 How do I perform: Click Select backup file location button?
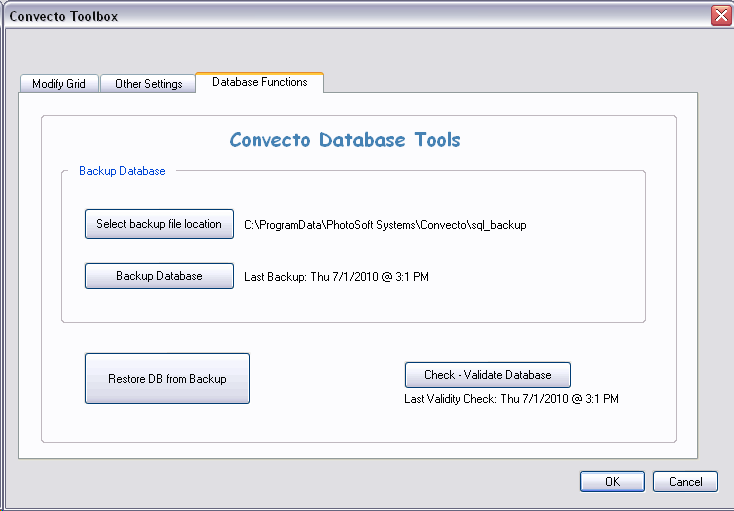coord(159,224)
